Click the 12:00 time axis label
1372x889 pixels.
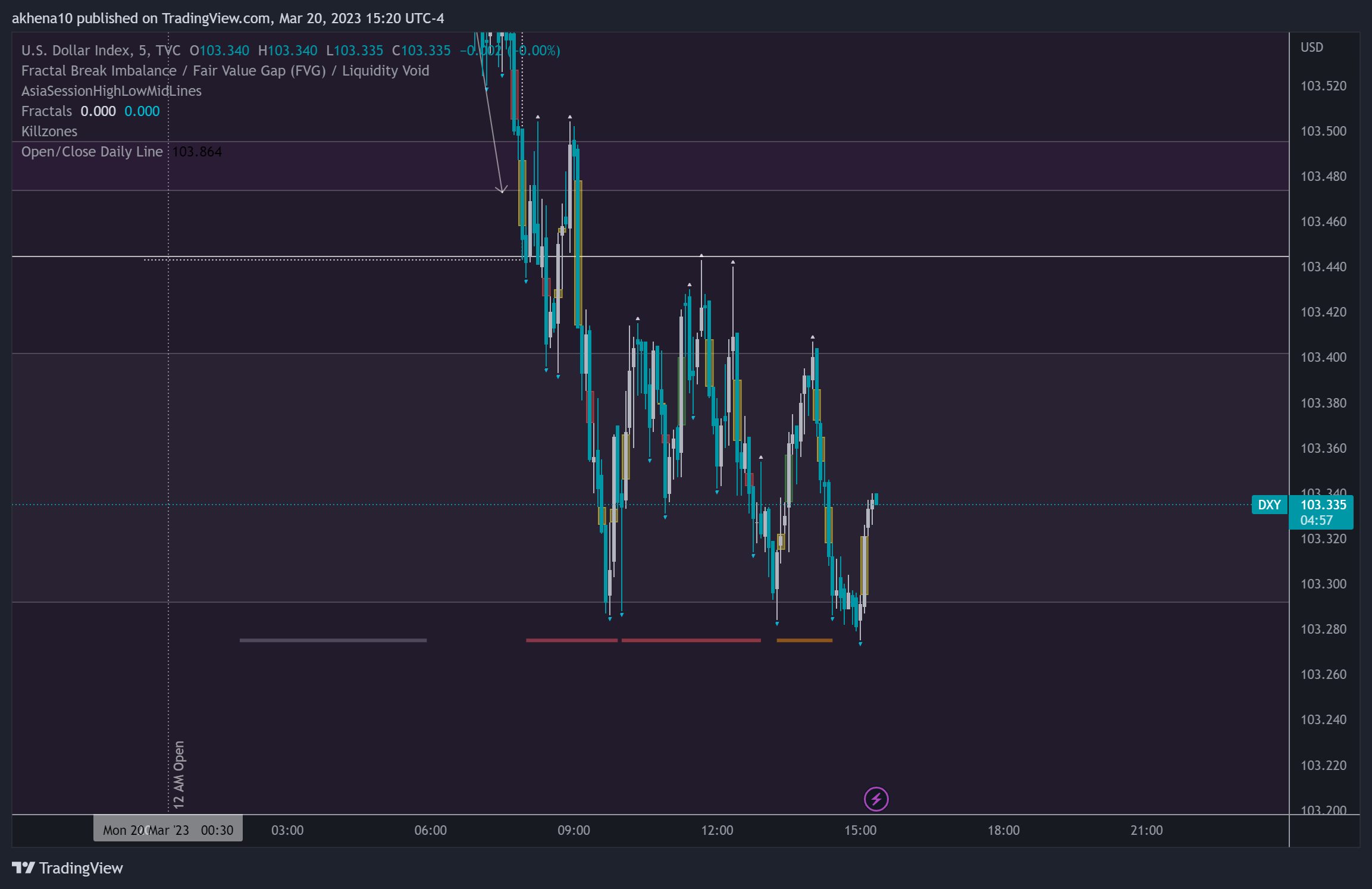pos(717,830)
